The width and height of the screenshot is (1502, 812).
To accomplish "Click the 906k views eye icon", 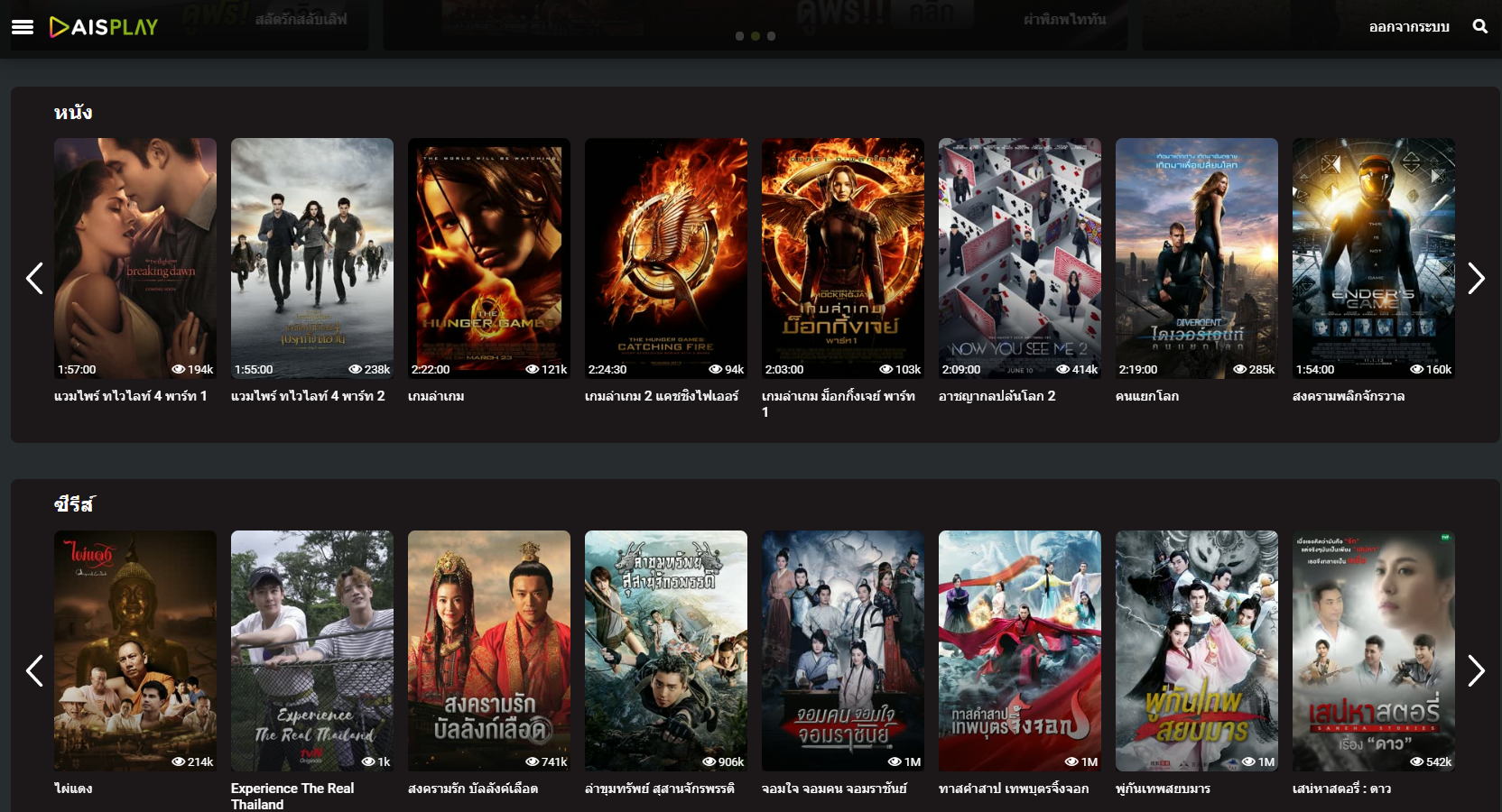I will coord(709,762).
